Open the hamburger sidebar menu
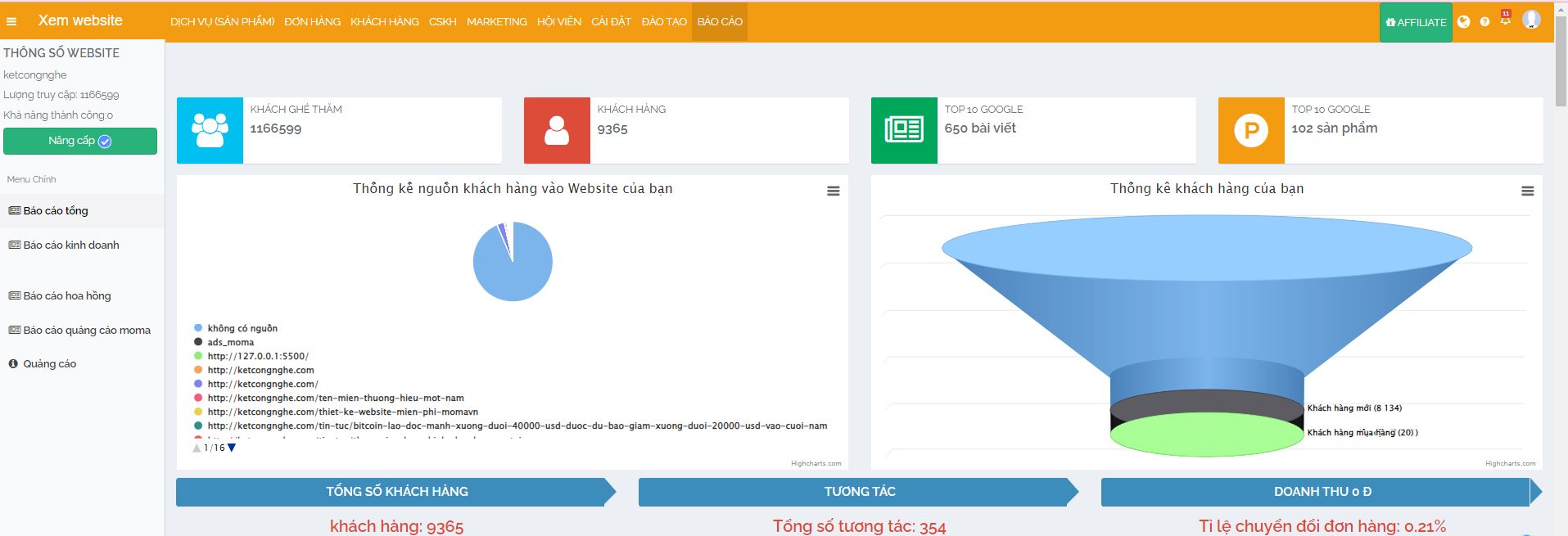The width and height of the screenshot is (1568, 536). (11, 21)
